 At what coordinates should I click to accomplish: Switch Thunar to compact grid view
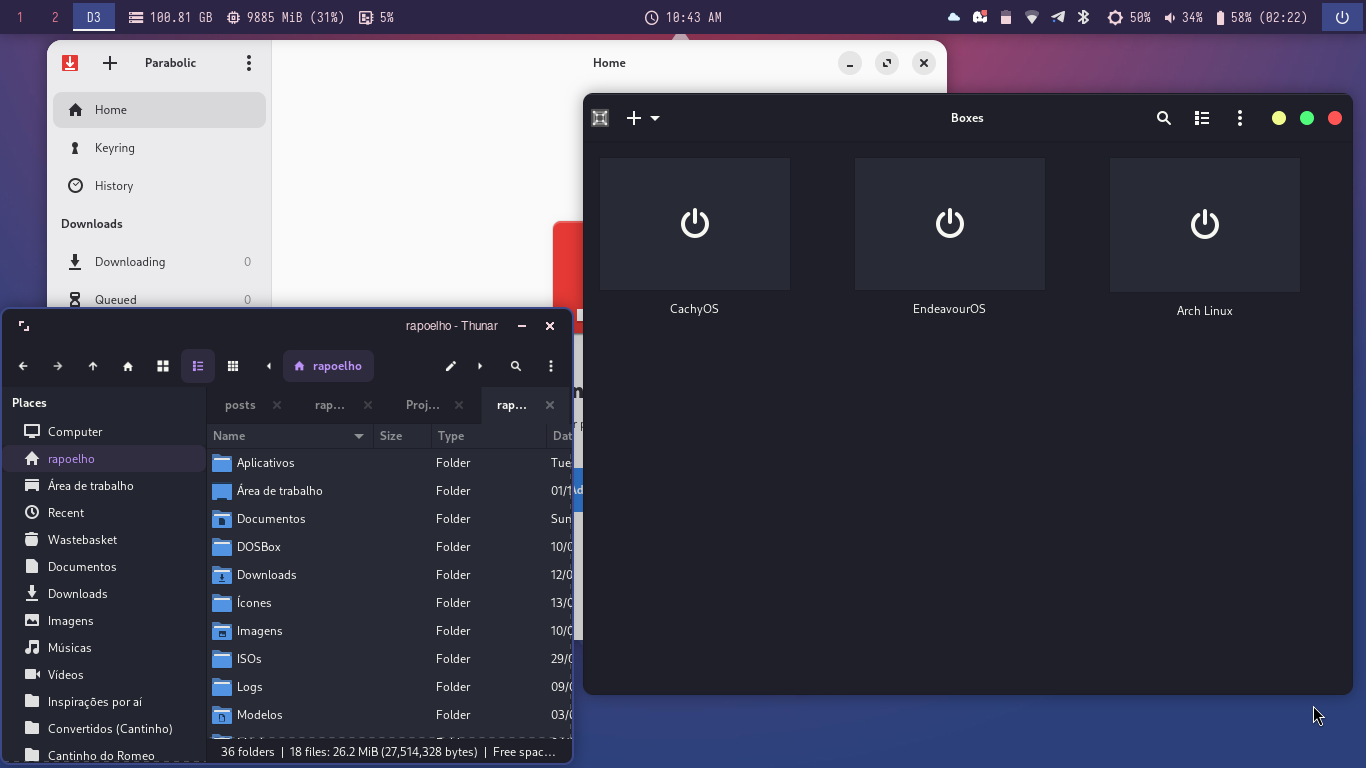click(233, 366)
